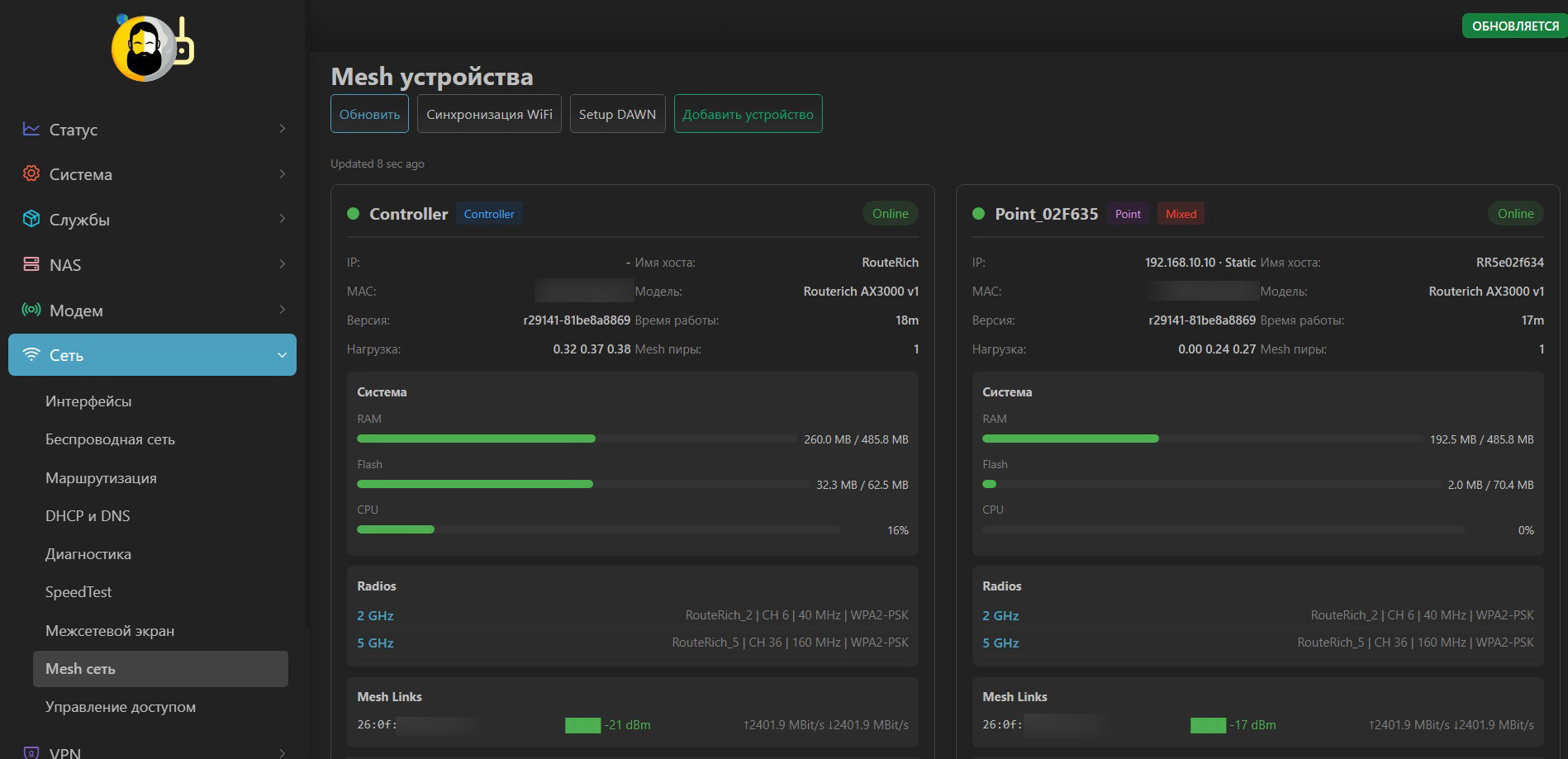The height and width of the screenshot is (759, 1568).
Task: Open Беспроводная сеть submenu item
Action: (x=110, y=439)
